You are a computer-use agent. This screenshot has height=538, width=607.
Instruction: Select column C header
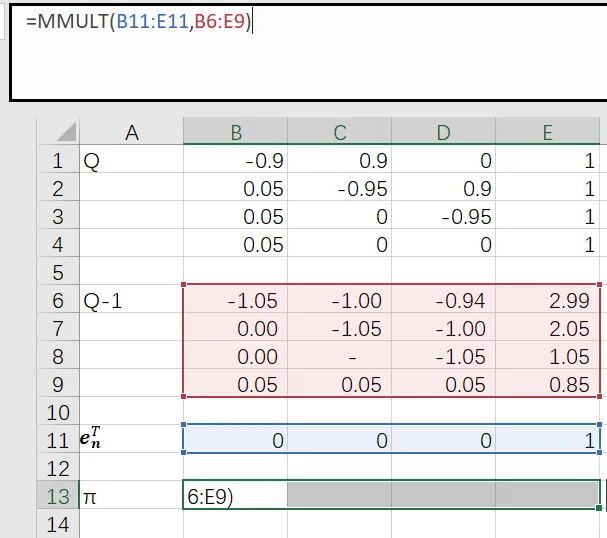click(339, 132)
